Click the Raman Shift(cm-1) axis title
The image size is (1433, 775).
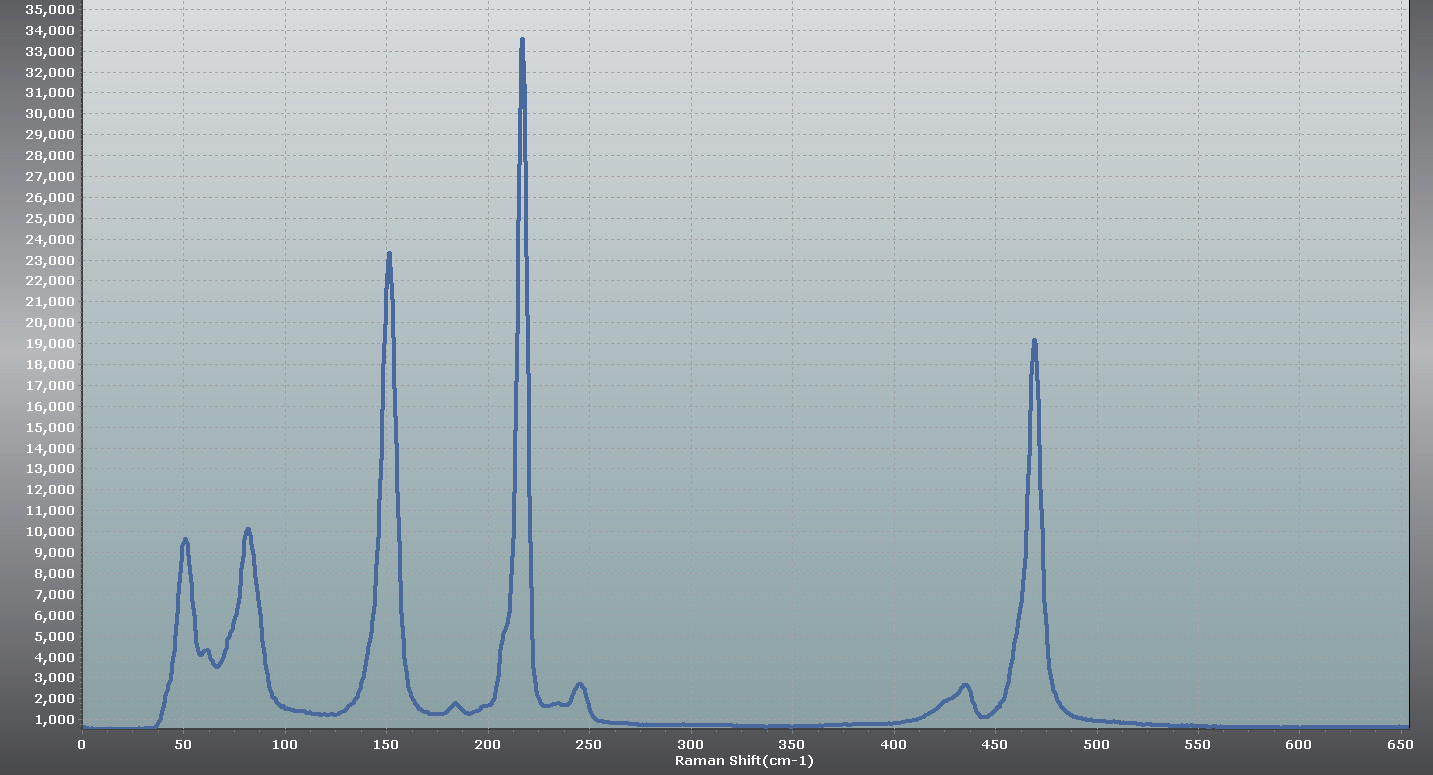(744, 761)
